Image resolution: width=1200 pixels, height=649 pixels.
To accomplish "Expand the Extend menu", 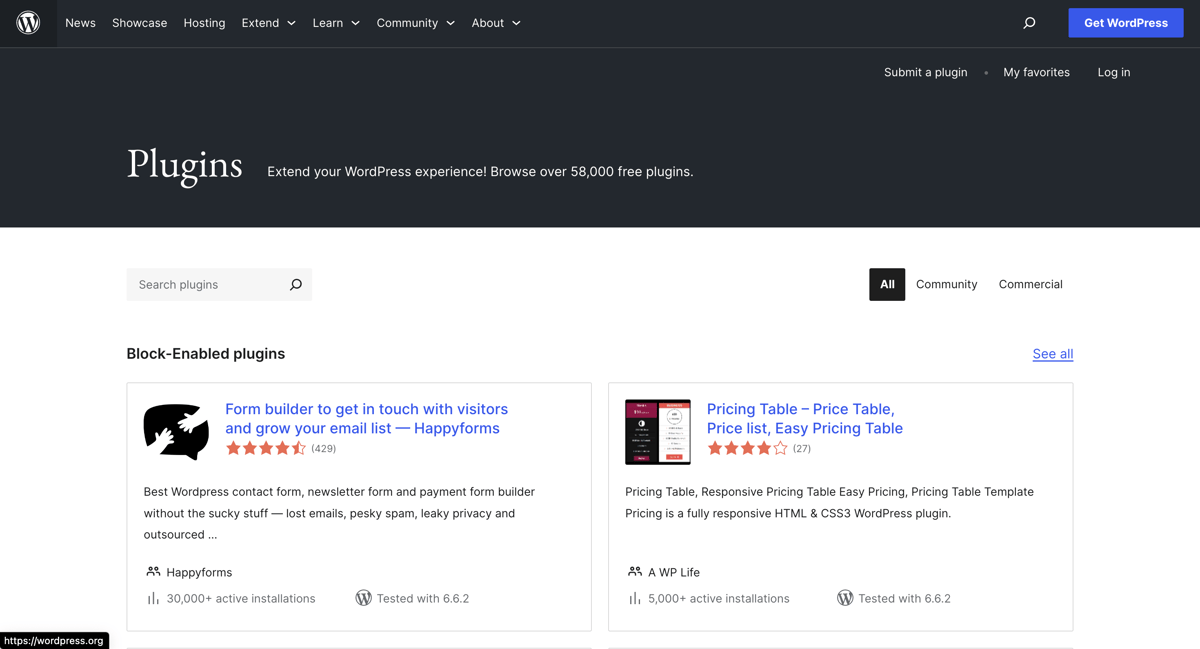I will coord(269,23).
